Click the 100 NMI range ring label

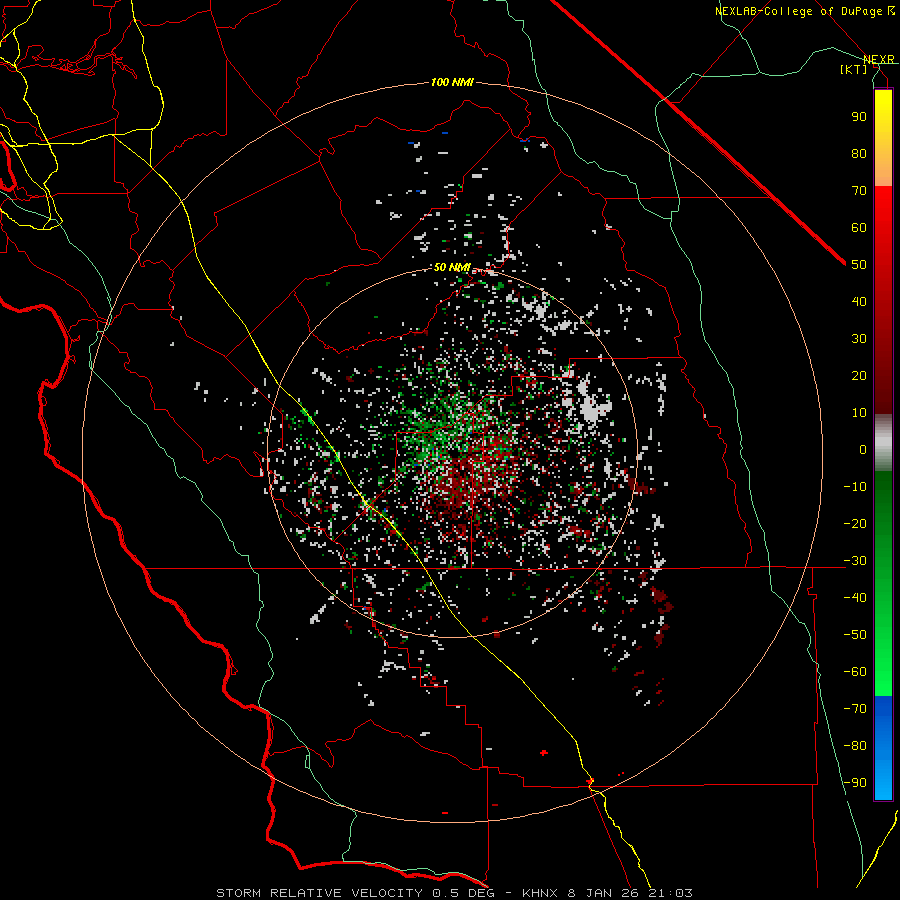452,82
